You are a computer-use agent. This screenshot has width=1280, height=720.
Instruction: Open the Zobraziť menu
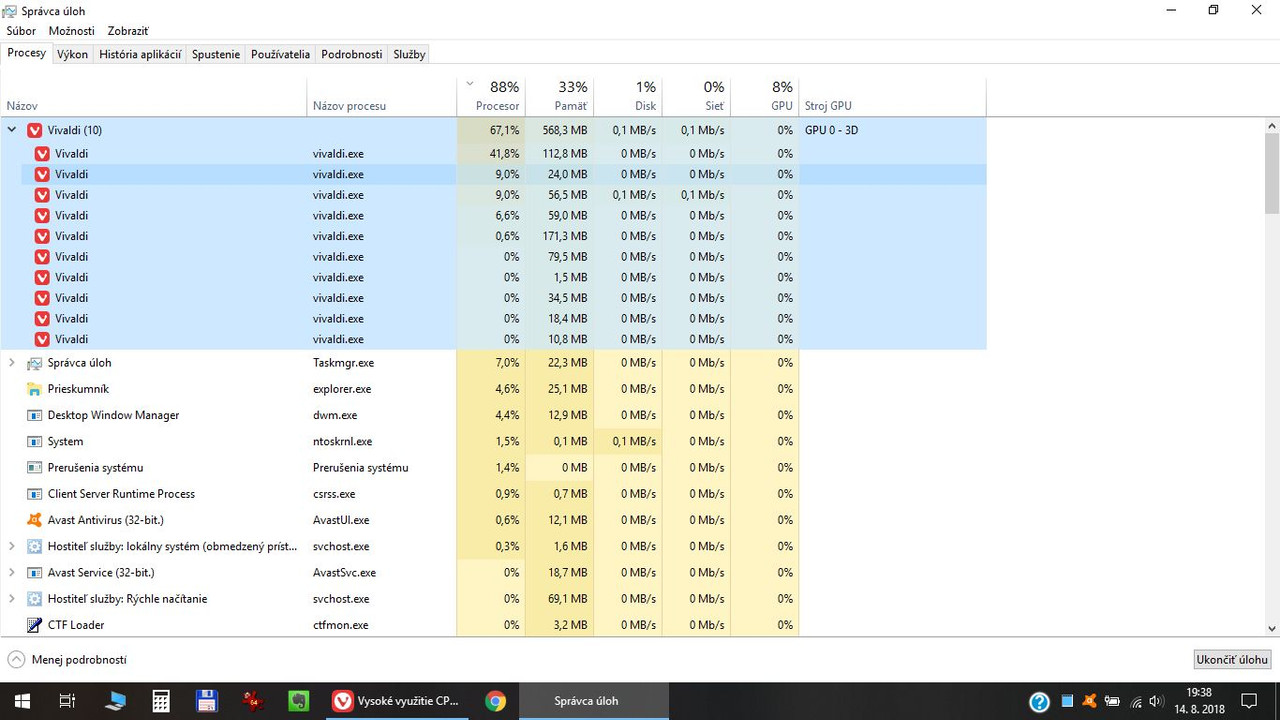point(128,31)
